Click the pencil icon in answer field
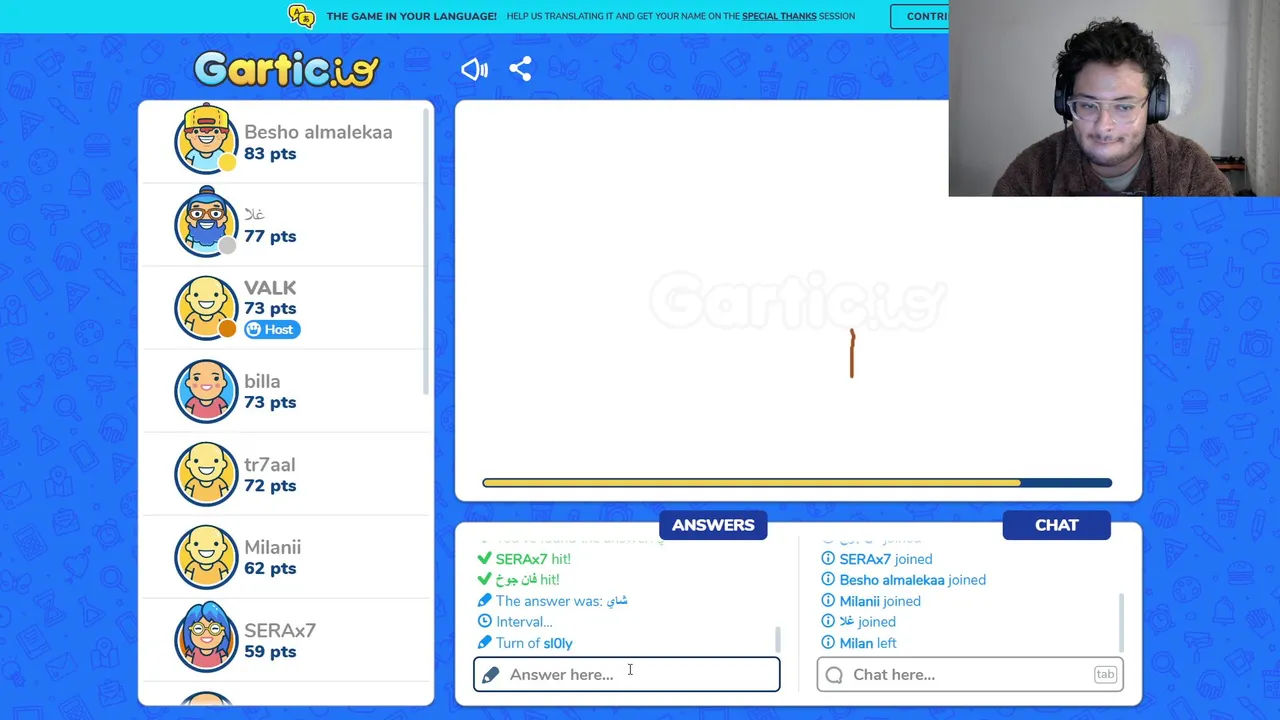 [x=490, y=675]
